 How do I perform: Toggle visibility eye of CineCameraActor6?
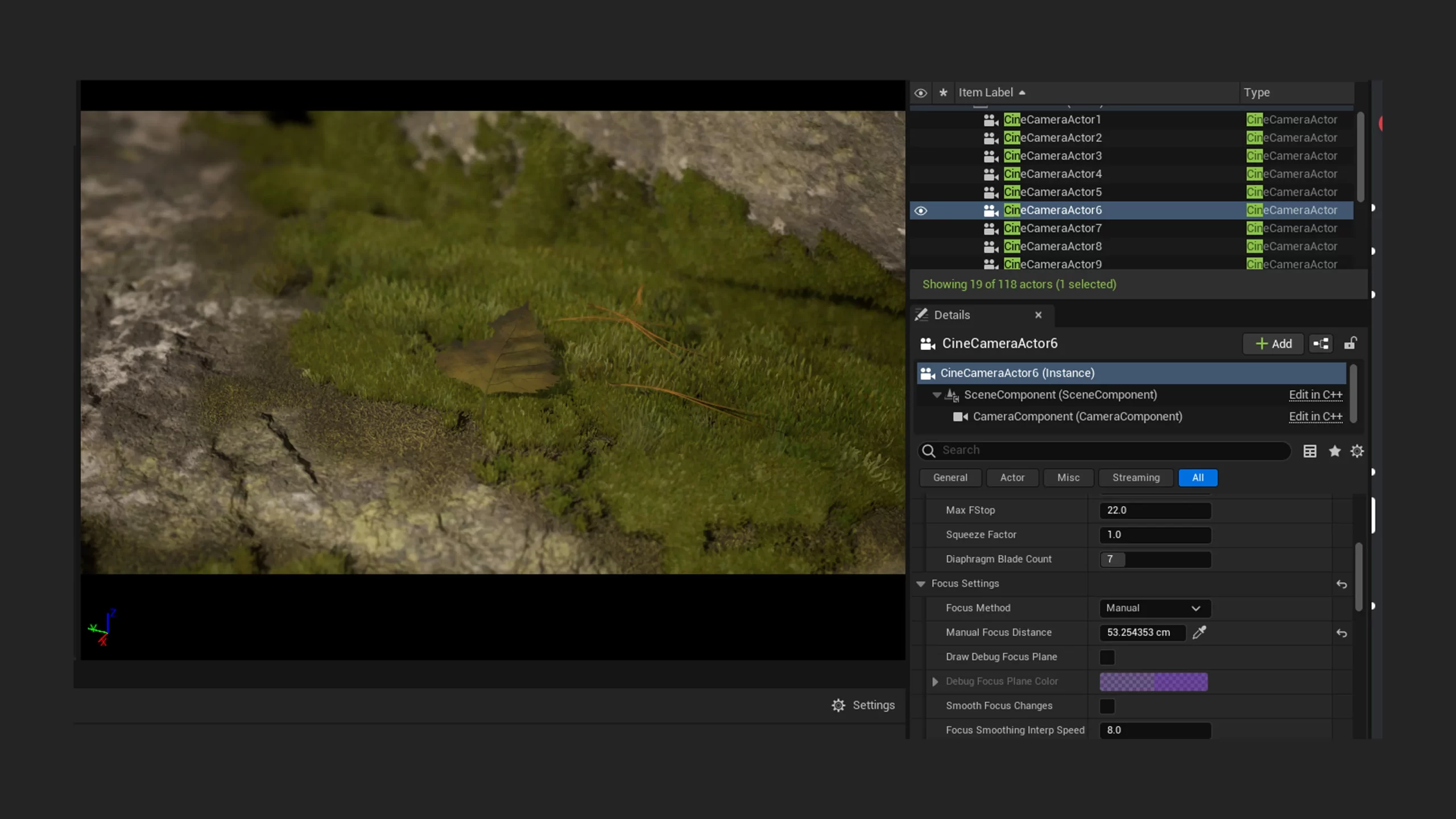point(920,210)
